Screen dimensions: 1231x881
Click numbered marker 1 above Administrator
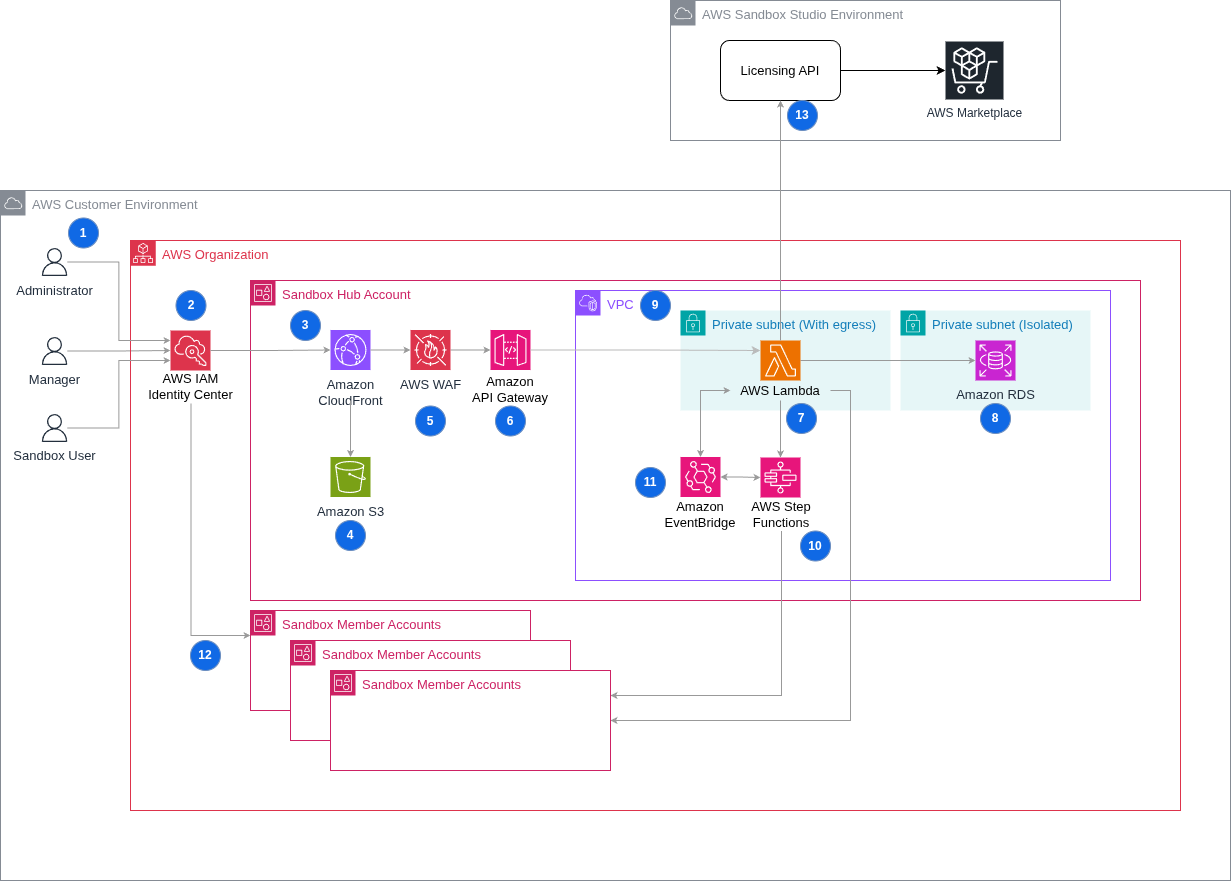point(83,233)
